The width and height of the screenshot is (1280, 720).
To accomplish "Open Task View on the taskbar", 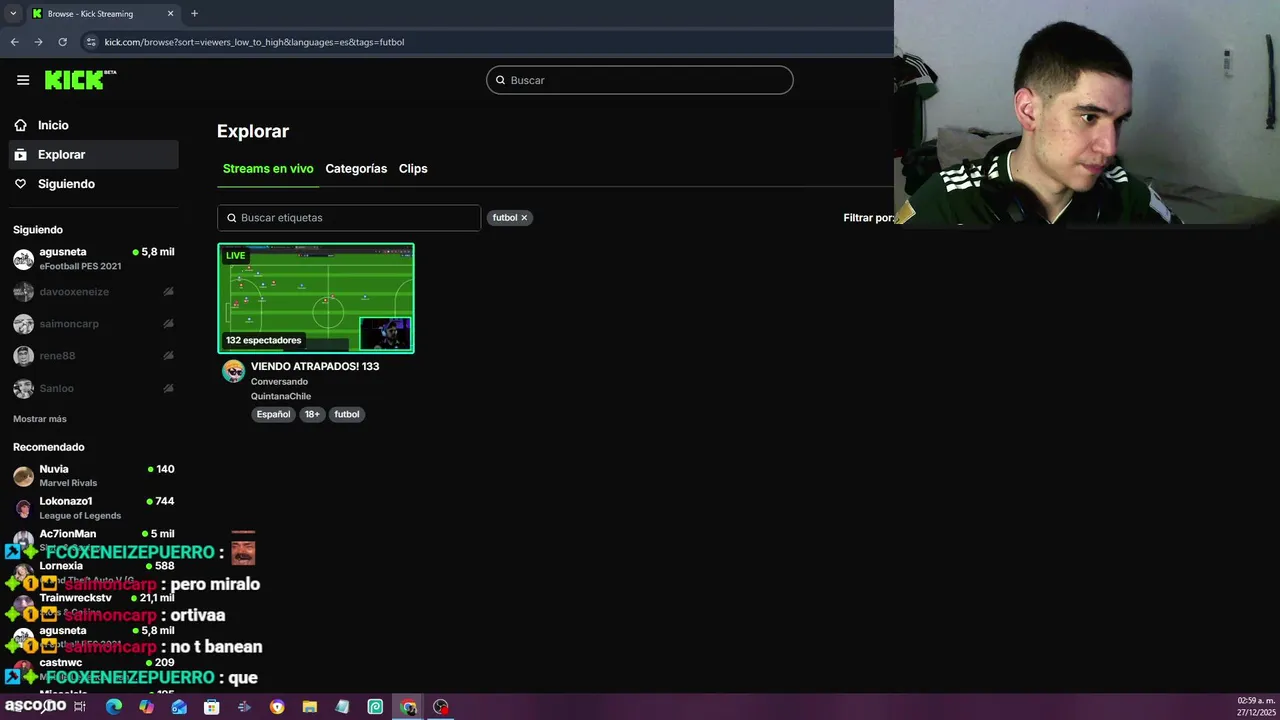I will point(80,707).
